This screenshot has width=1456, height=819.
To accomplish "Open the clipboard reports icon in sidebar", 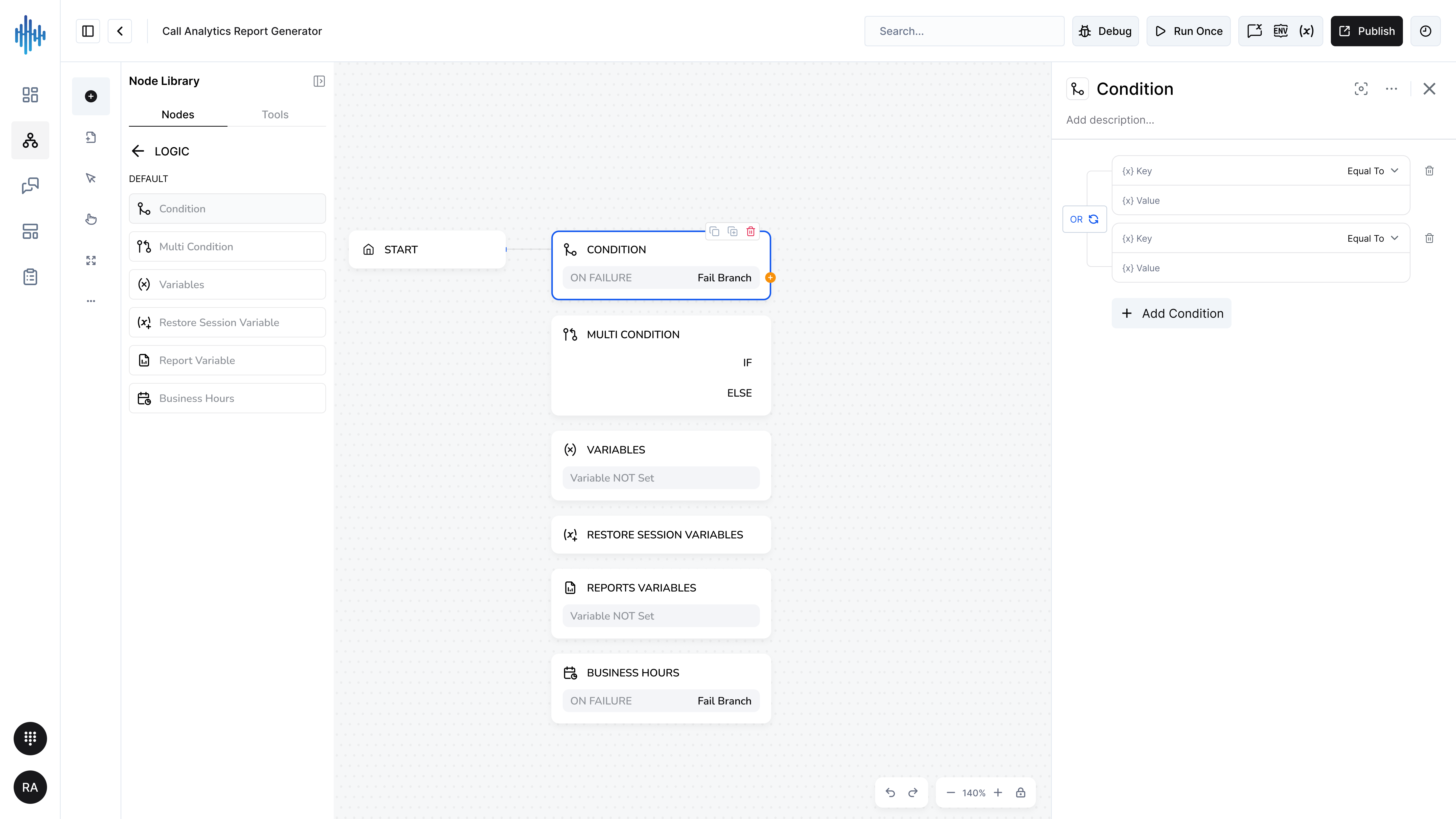I will coord(30,277).
